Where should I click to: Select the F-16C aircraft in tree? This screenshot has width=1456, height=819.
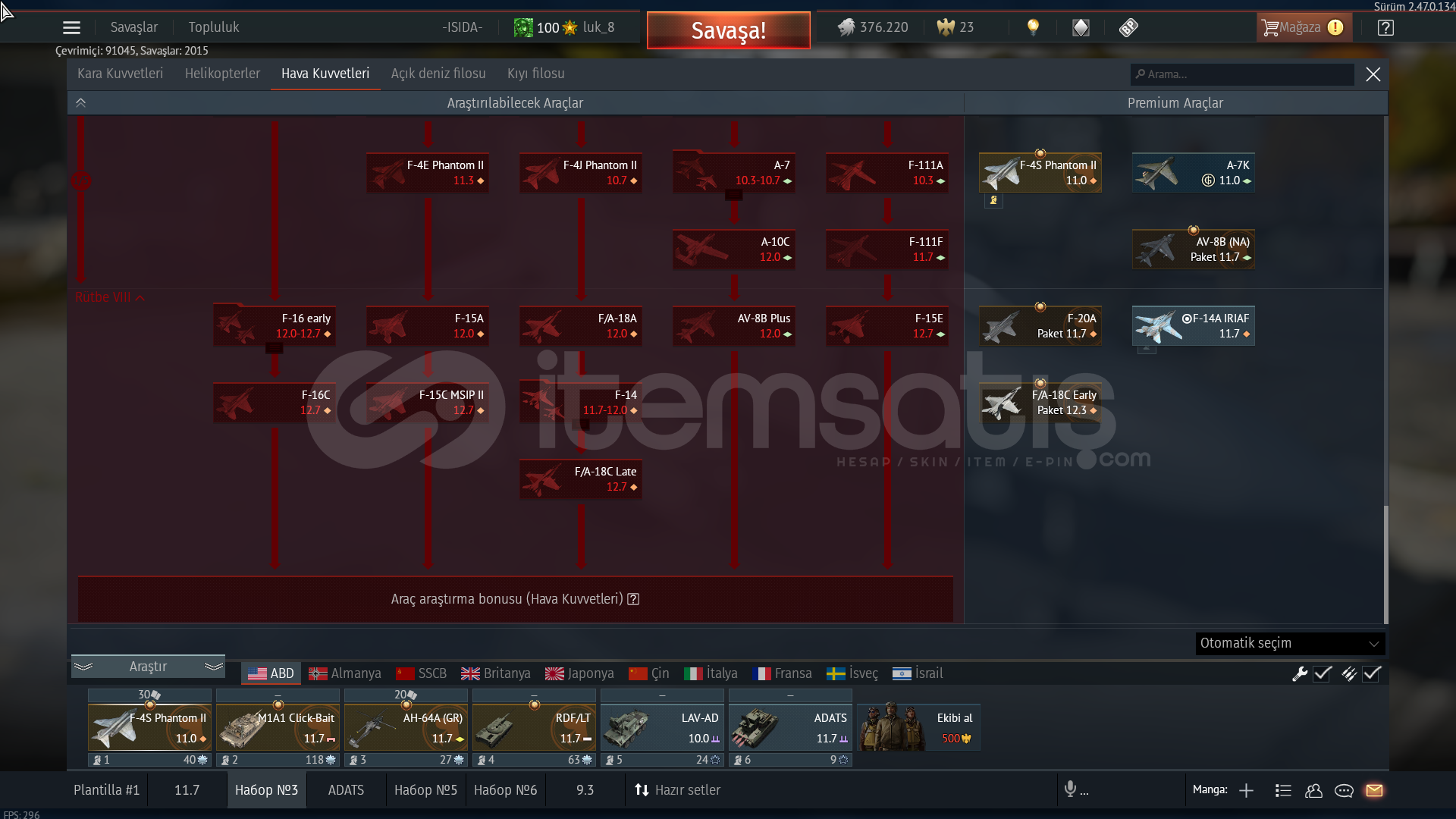(275, 403)
